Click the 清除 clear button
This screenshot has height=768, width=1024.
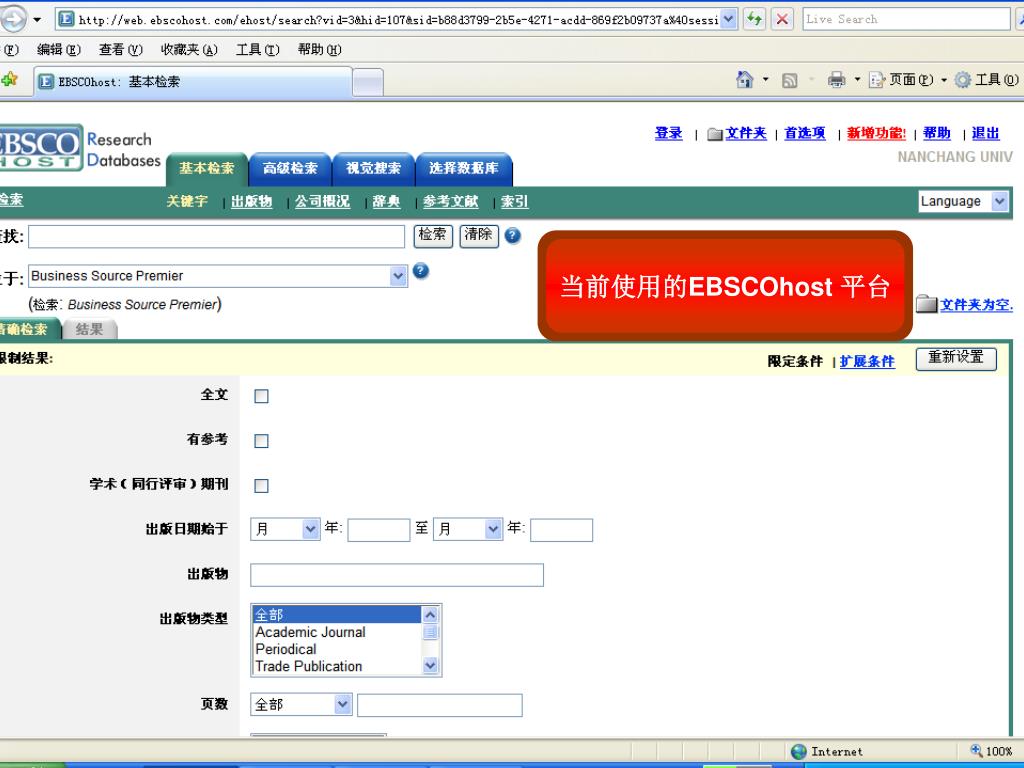click(479, 236)
